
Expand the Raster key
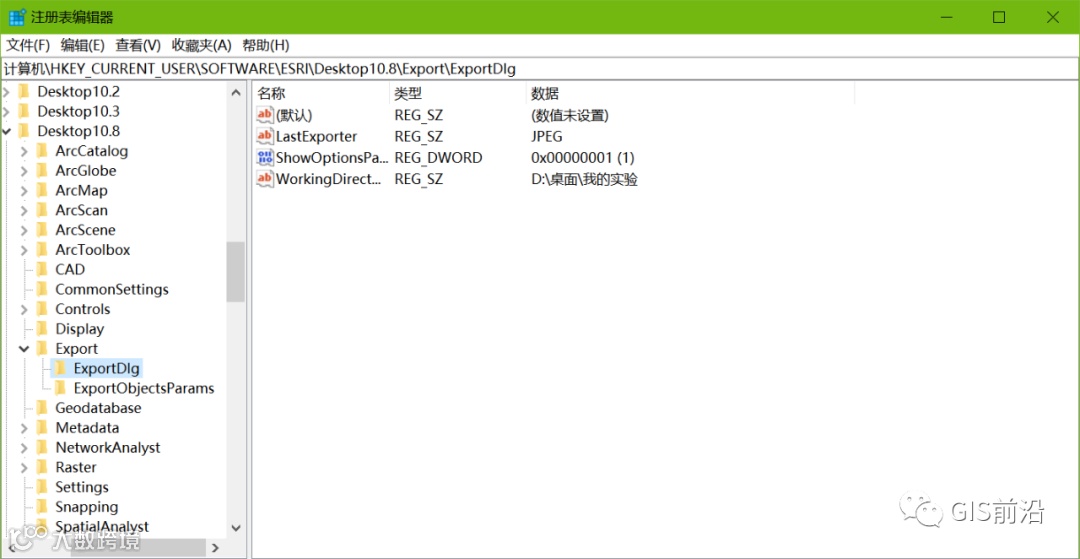(x=24, y=468)
